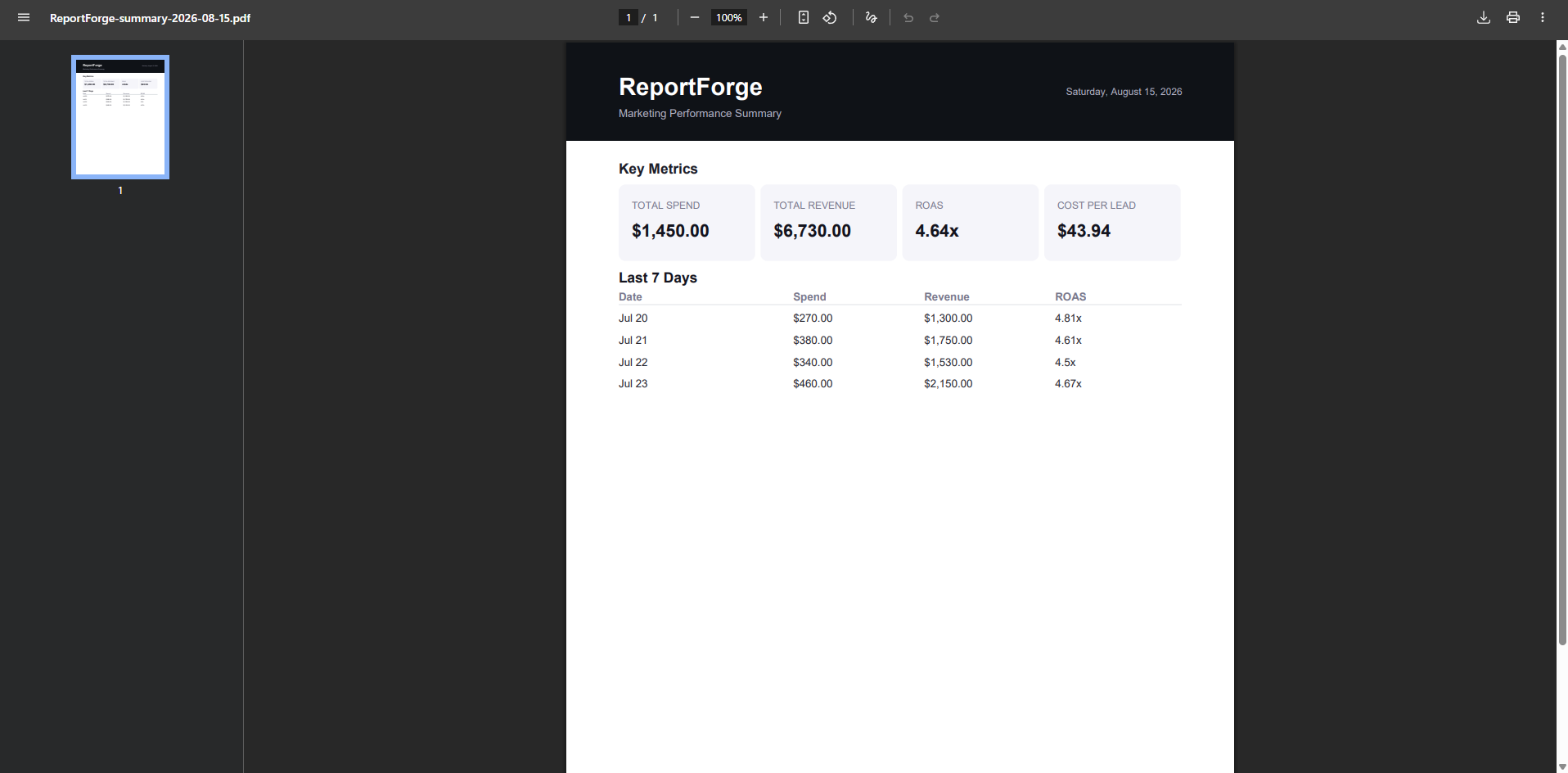
Task: Click the Key Metrics heading
Action: 658,169
